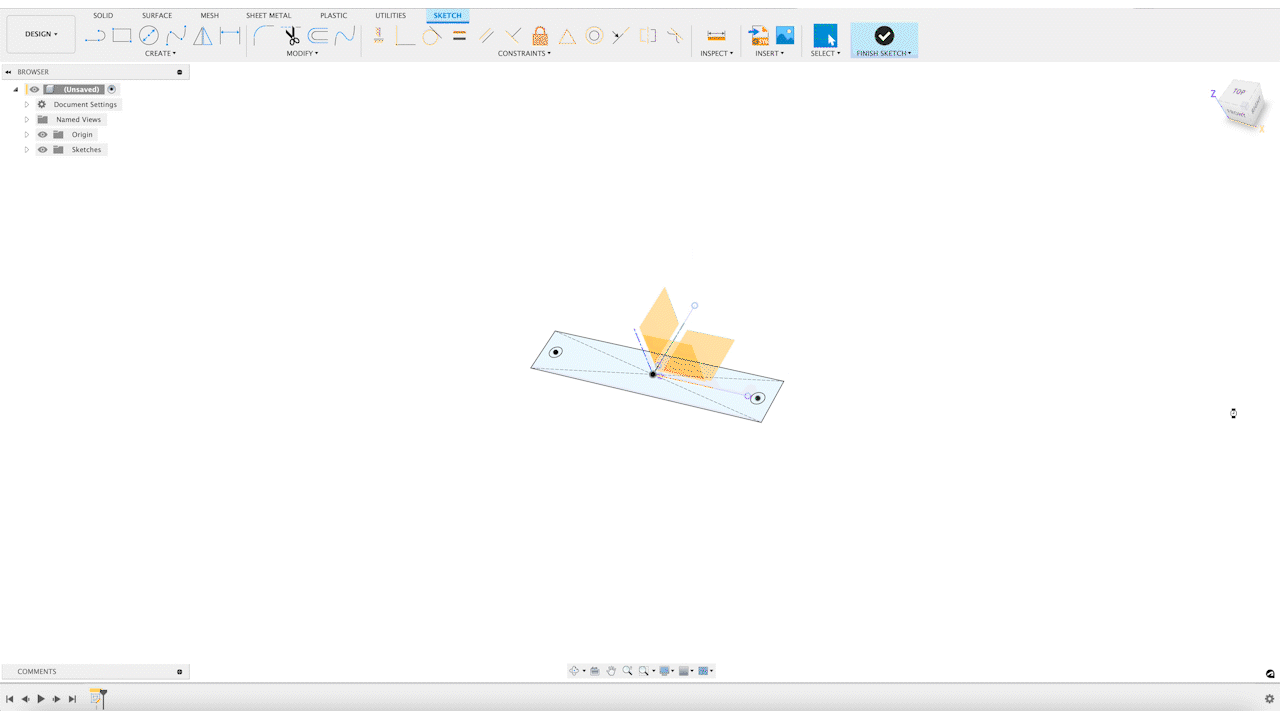Click the Insert Canvas image icon
This screenshot has width=1280, height=720.
pos(785,36)
